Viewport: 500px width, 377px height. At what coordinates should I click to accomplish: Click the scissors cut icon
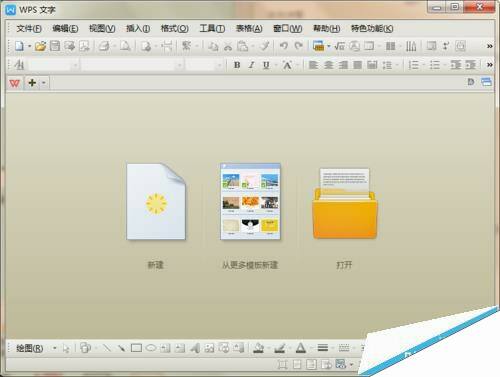pos(228,46)
